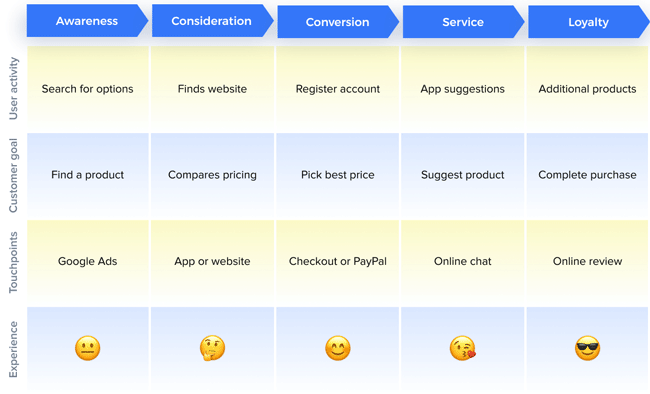Click the Search for options cell
This screenshot has height=394, width=650.
click(x=87, y=89)
